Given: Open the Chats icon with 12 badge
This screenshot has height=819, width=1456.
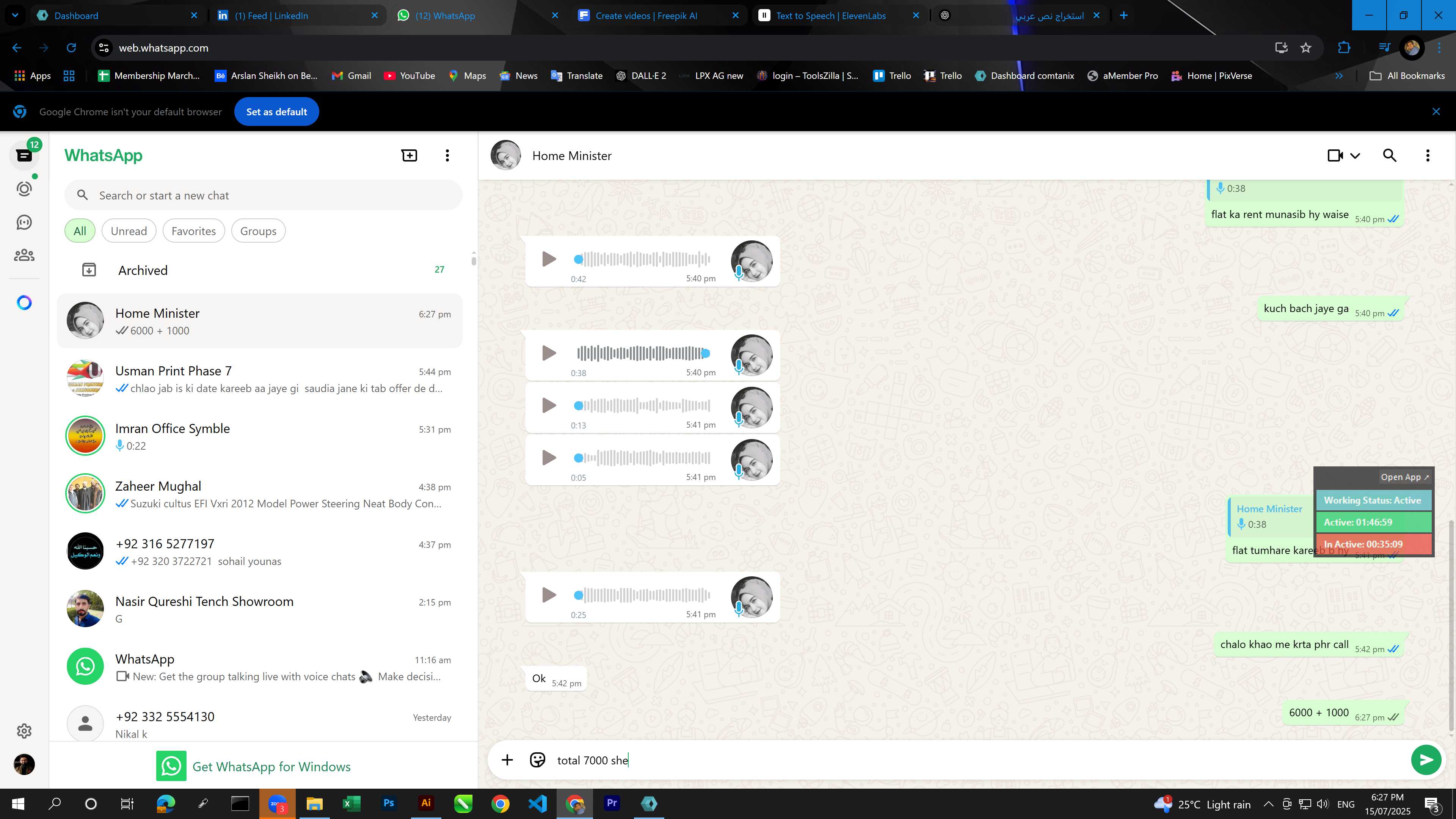Looking at the screenshot, I should 24,155.
